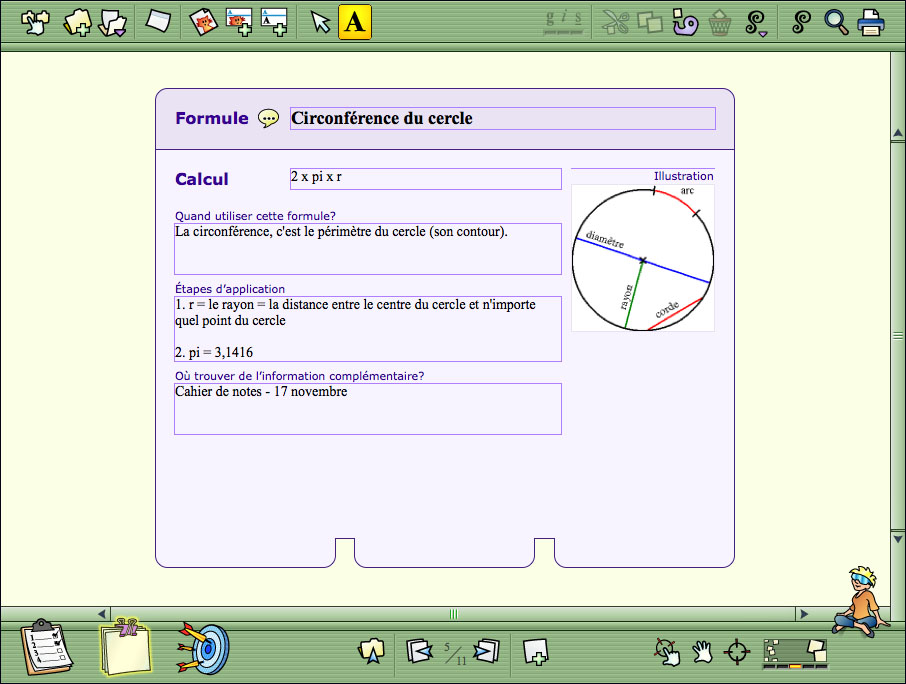The height and width of the screenshot is (684, 906).
Task: Click the Illustration label
Action: (684, 176)
